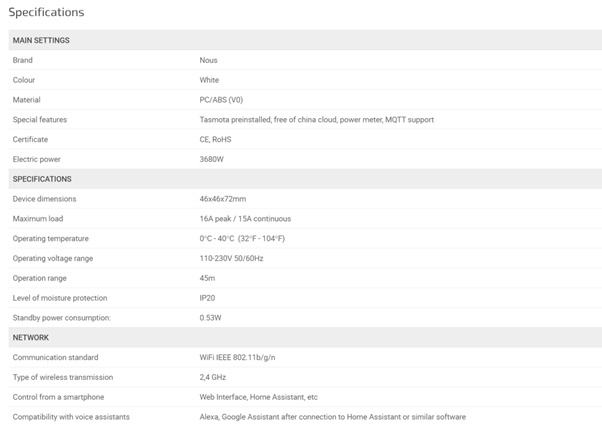The width and height of the screenshot is (602, 430).
Task: Select the Brand value Nous
Action: coord(209,60)
